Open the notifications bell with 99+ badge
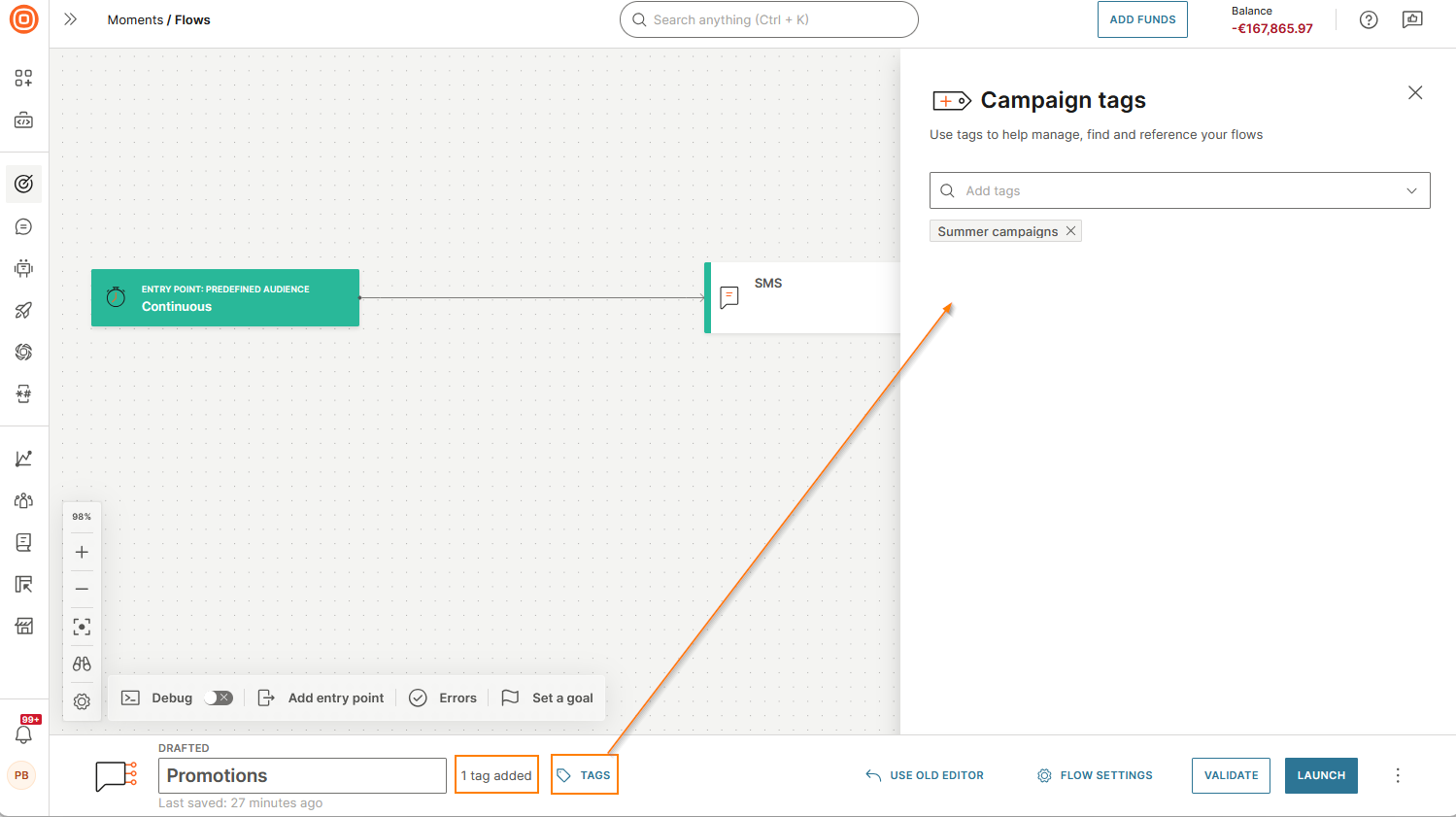Screen dimensions: 1456x817 (x=21, y=734)
